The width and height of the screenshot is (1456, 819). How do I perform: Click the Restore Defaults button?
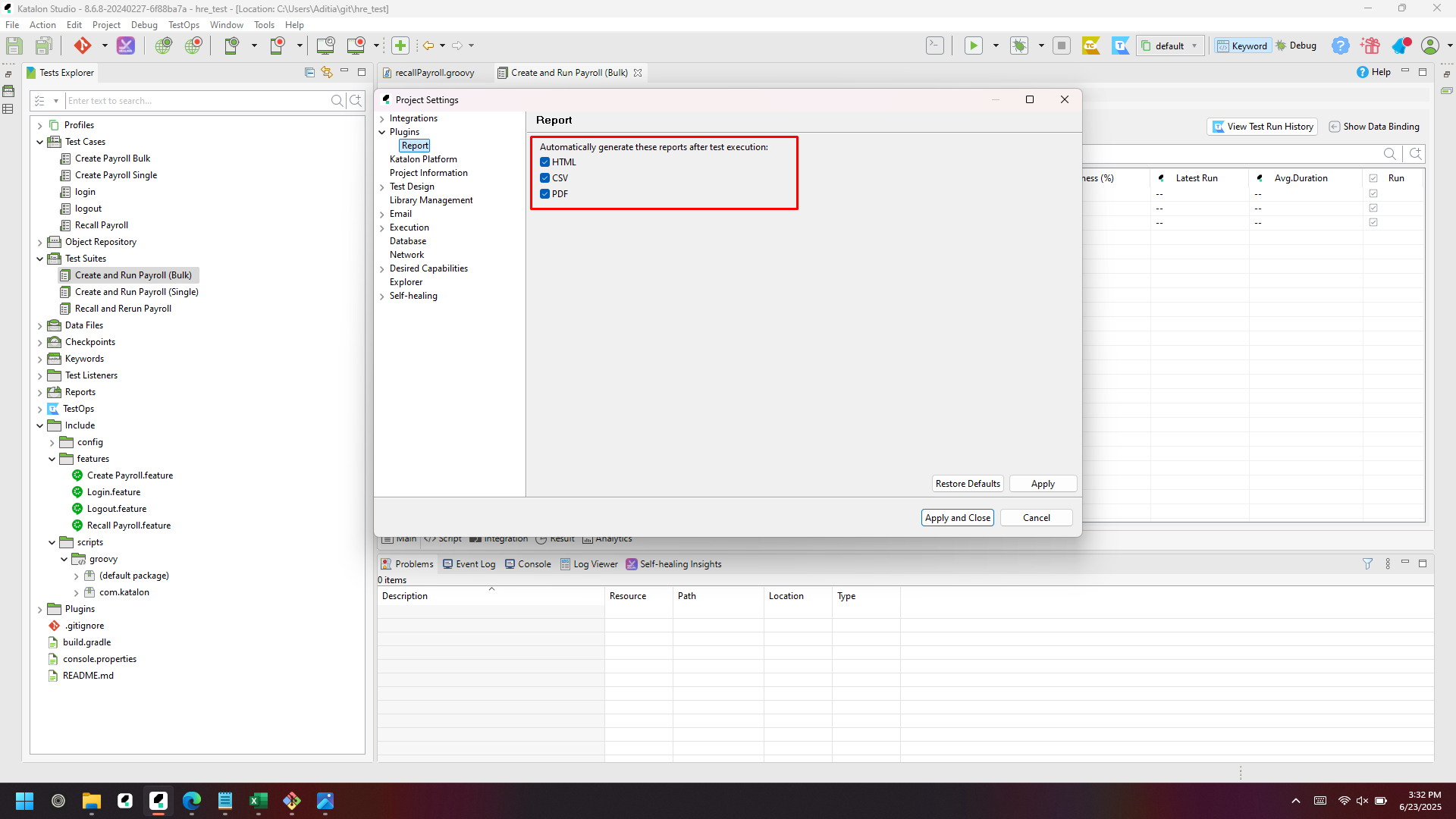[968, 484]
